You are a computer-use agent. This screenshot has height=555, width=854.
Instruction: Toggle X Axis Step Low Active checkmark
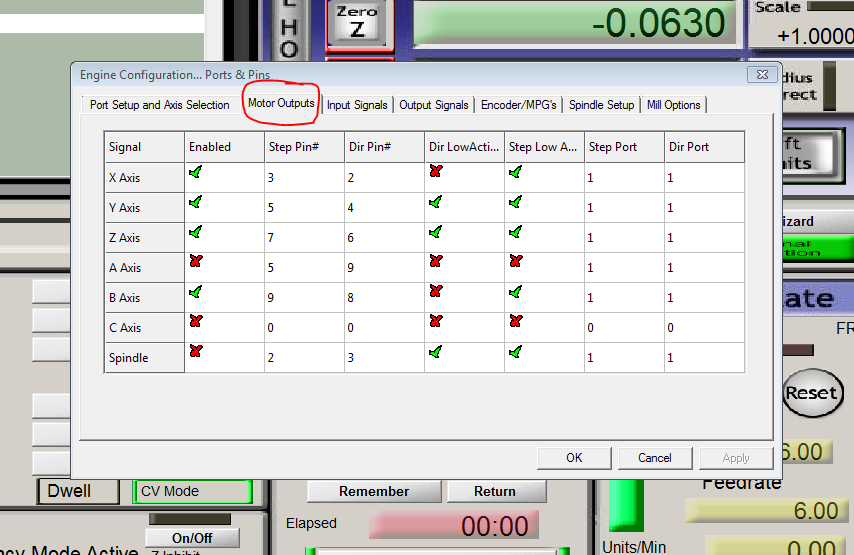pyautogui.click(x=515, y=173)
